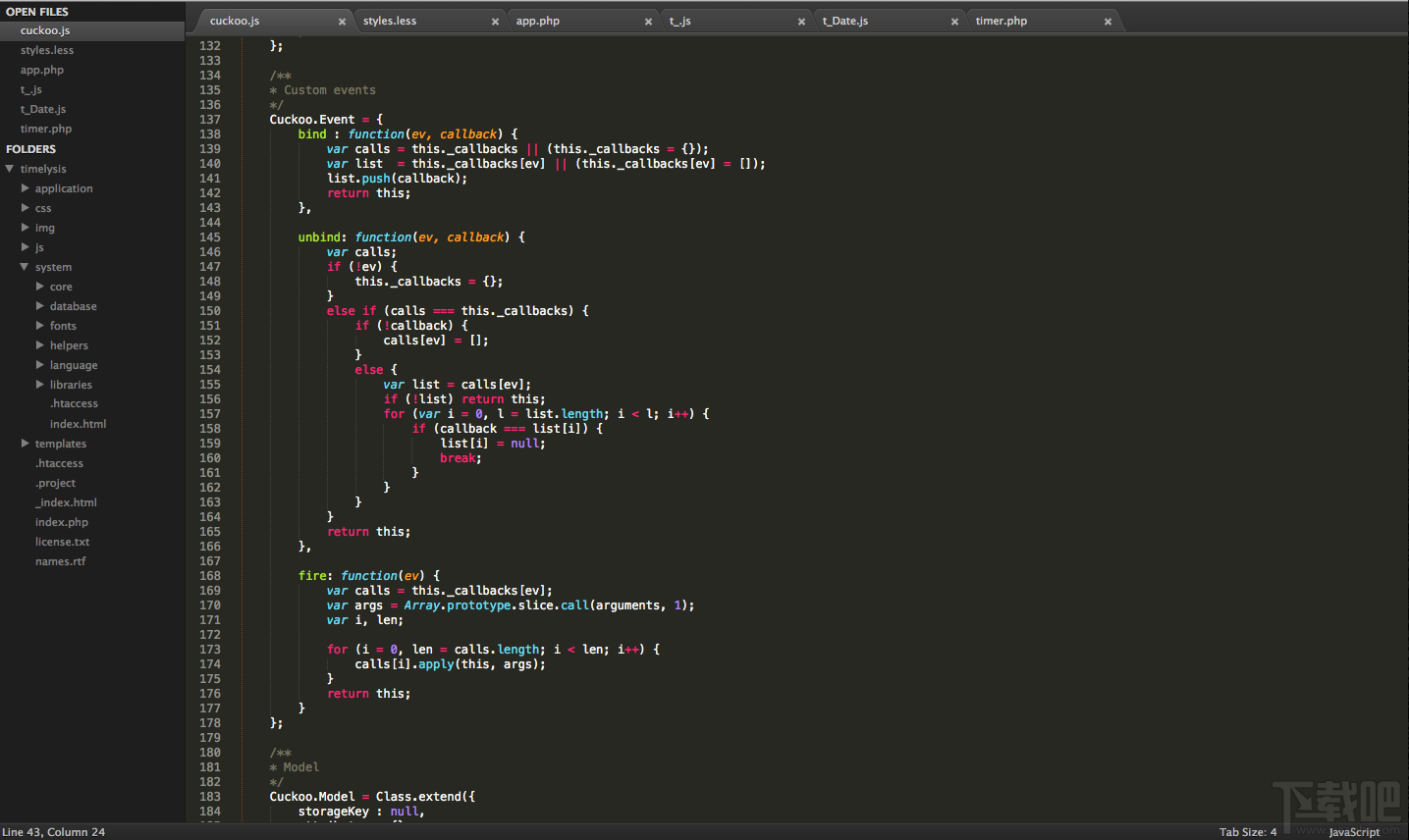Expand the database folder

(39, 305)
